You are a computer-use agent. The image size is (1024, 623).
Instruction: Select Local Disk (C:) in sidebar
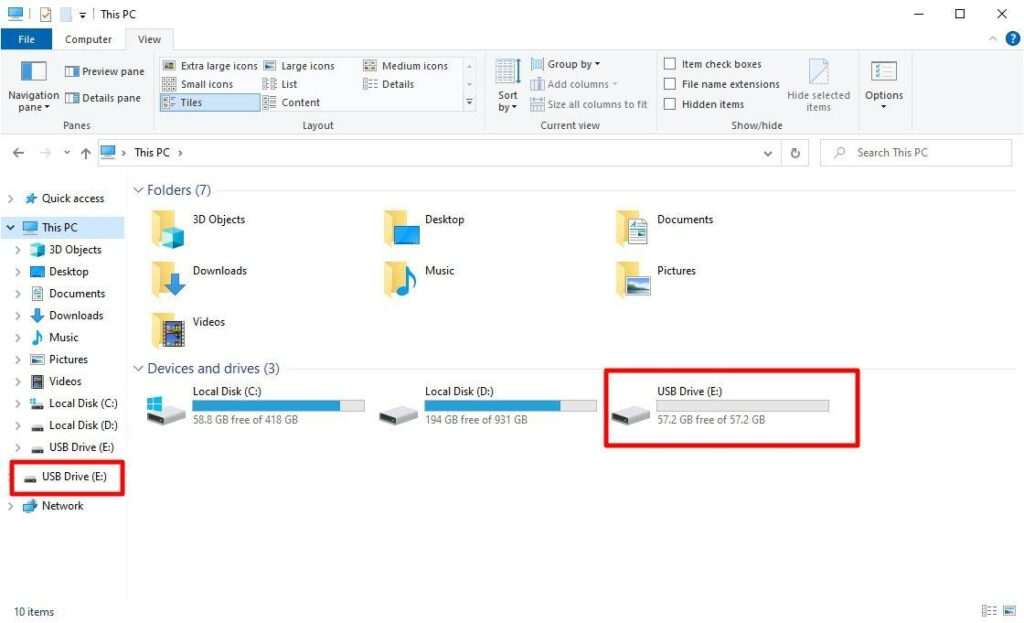[x=83, y=404]
